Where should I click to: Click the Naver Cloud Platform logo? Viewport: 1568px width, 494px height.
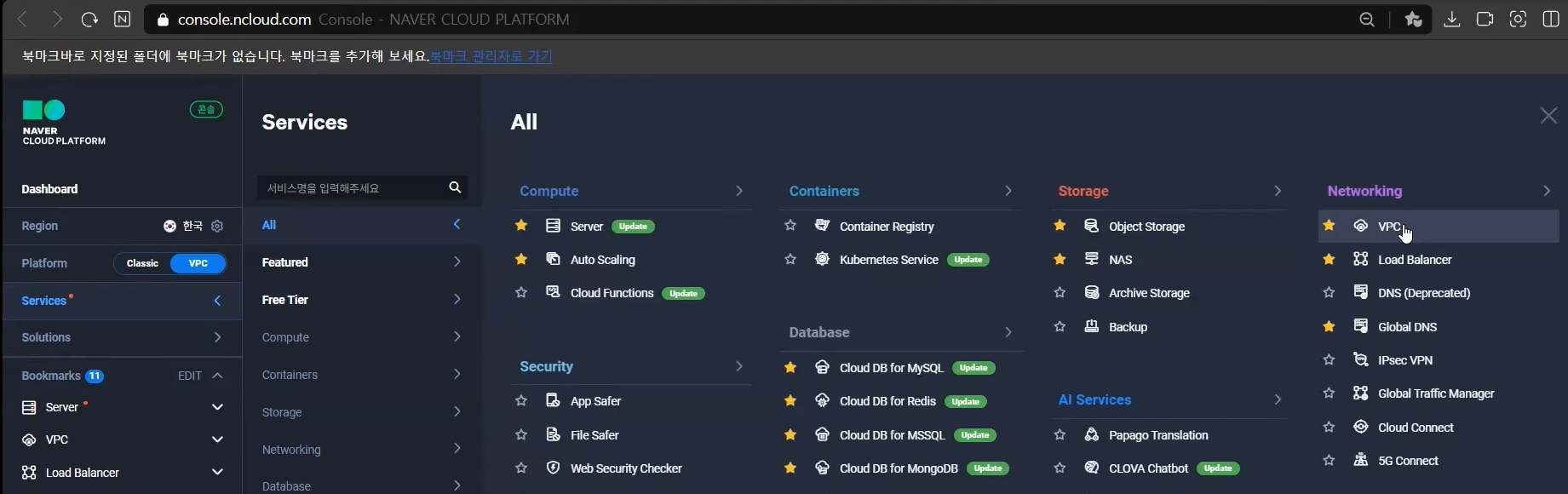64,123
